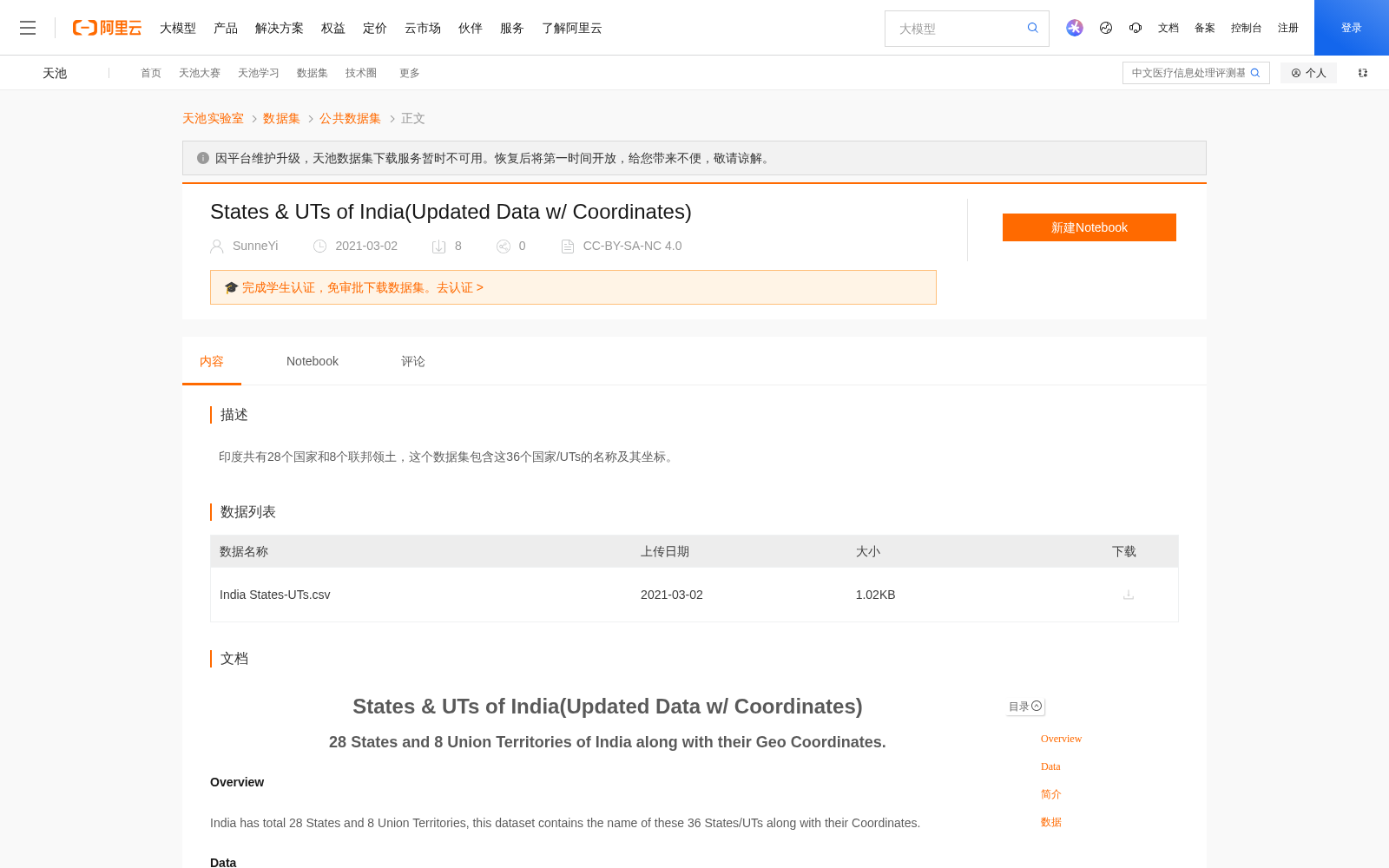
Task: Click the clock date icon
Action: pos(319,247)
